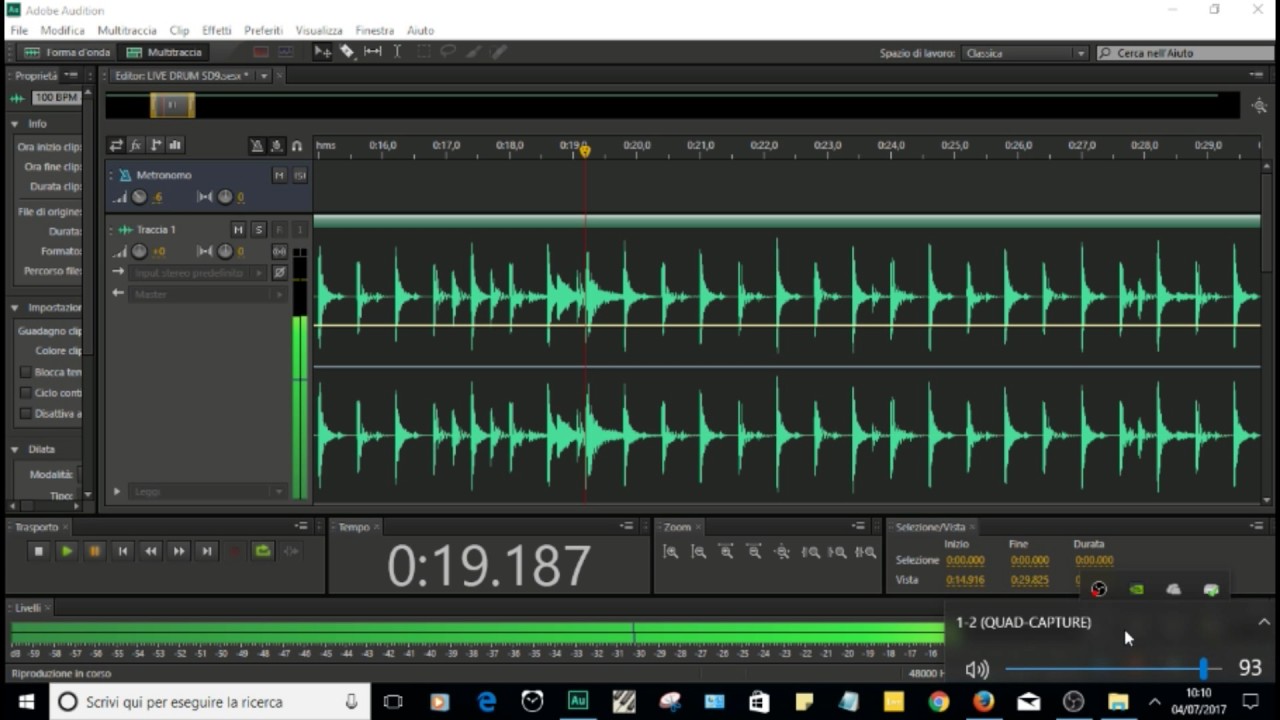Move playhead to previous marker

click(x=122, y=551)
